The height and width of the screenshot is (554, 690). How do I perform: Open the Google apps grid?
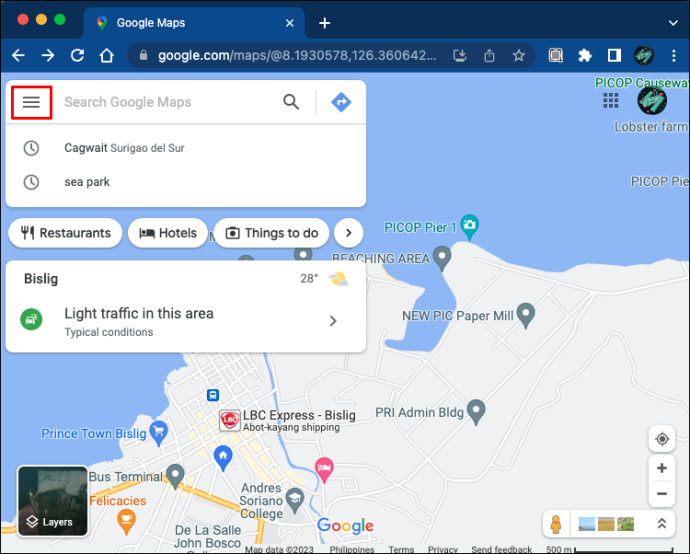[x=611, y=100]
